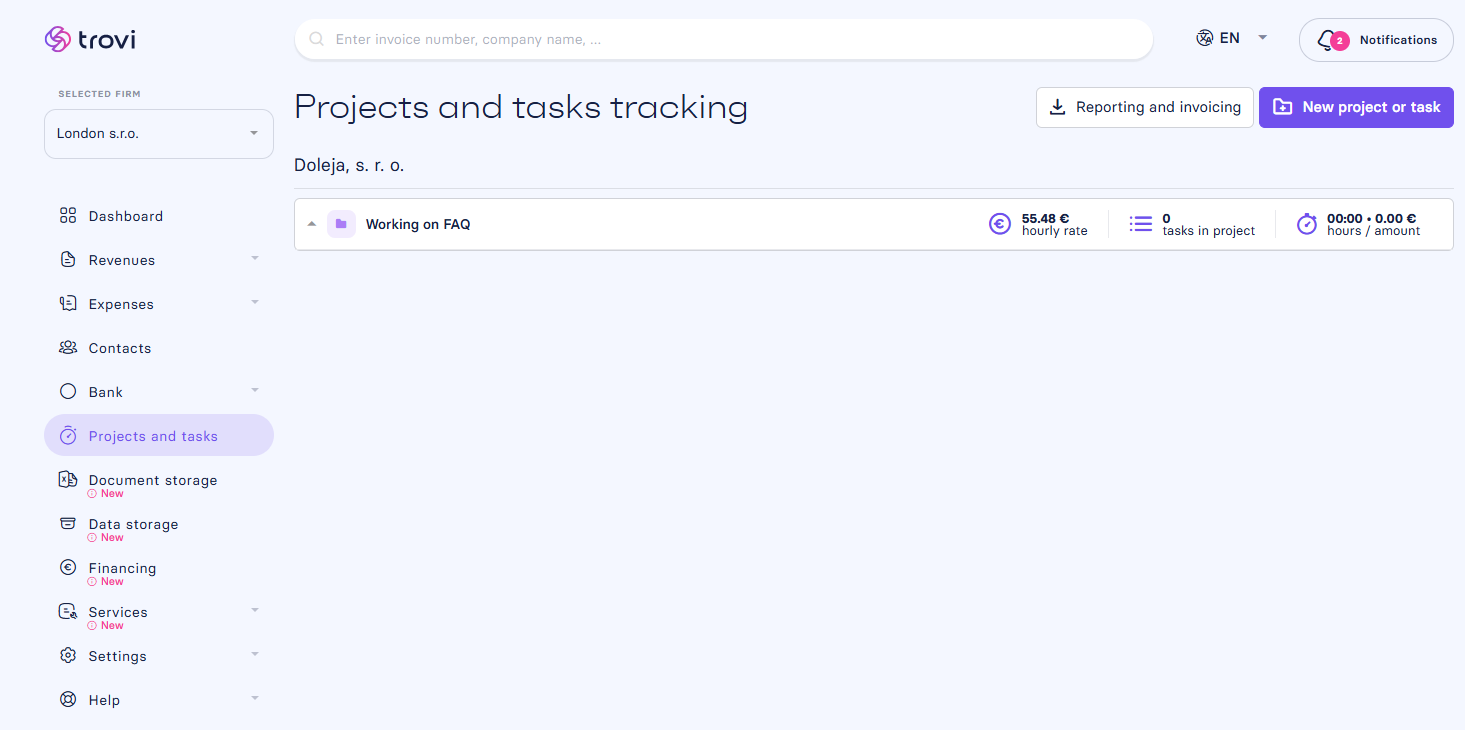Click the magnifier icon in search bar
The width and height of the screenshot is (1465, 730).
317,40
